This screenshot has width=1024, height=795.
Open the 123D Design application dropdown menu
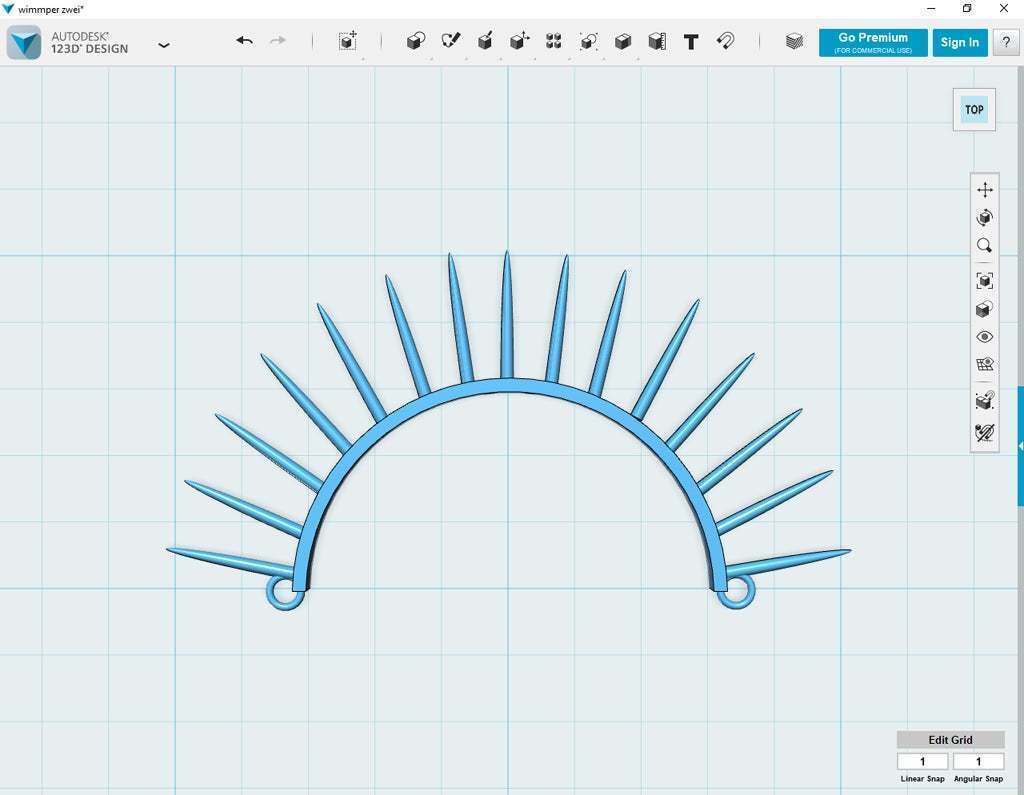click(164, 45)
